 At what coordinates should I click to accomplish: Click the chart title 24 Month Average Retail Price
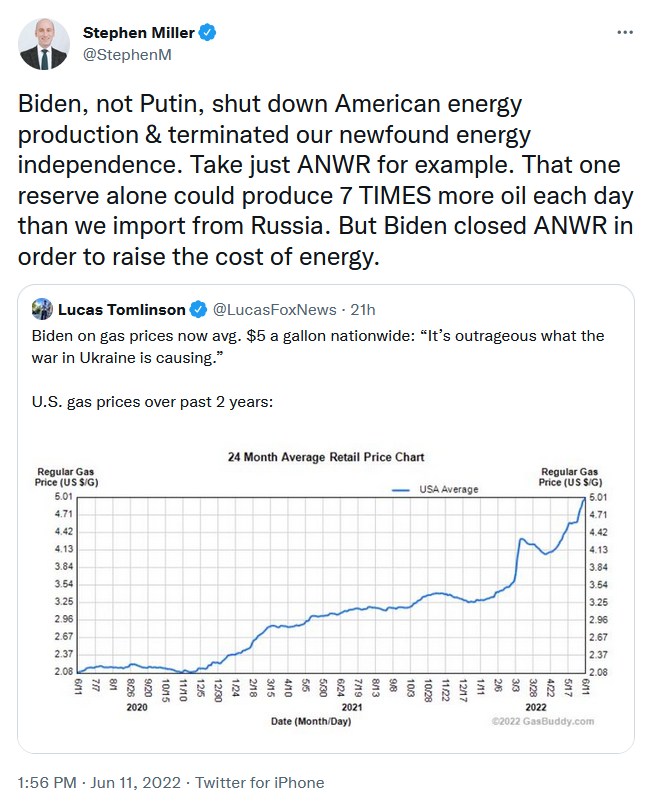pyautogui.click(x=326, y=457)
